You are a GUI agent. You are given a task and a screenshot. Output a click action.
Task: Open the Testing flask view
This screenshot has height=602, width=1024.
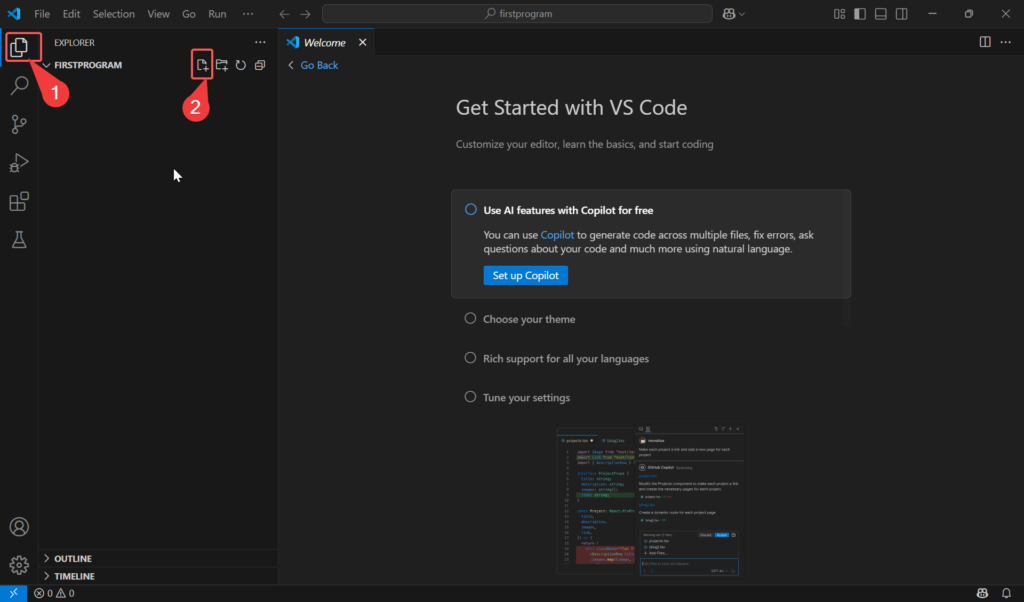click(19, 240)
